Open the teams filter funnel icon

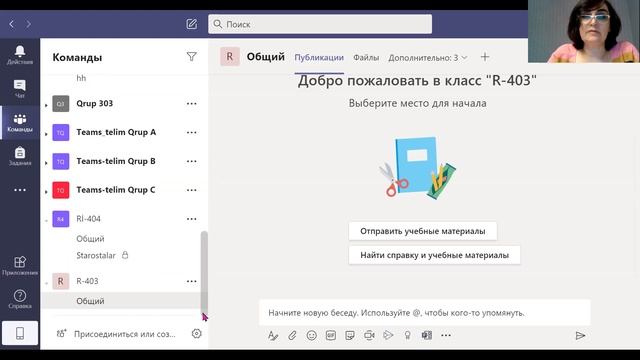click(191, 57)
